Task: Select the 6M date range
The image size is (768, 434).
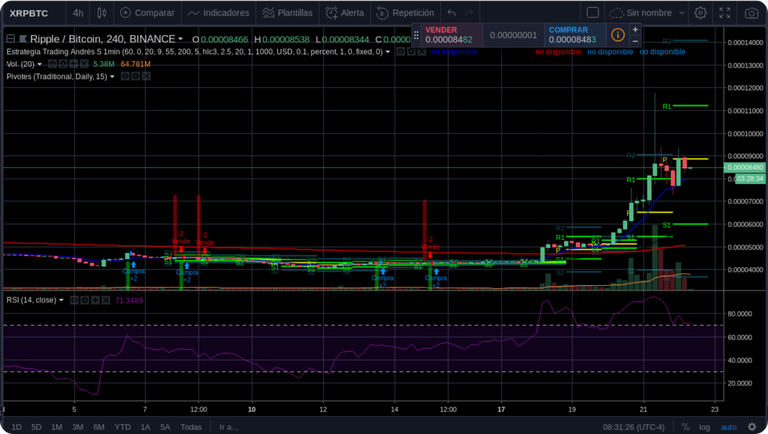Action: (99, 427)
